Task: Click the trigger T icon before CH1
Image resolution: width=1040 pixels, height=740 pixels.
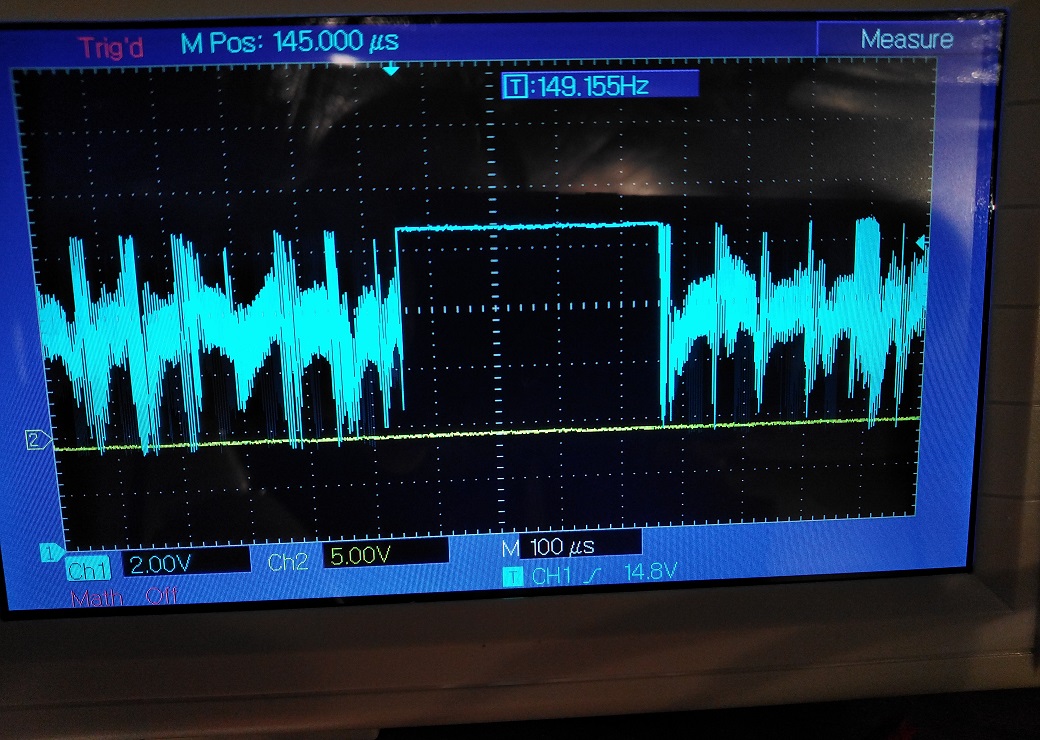Action: tap(512, 577)
